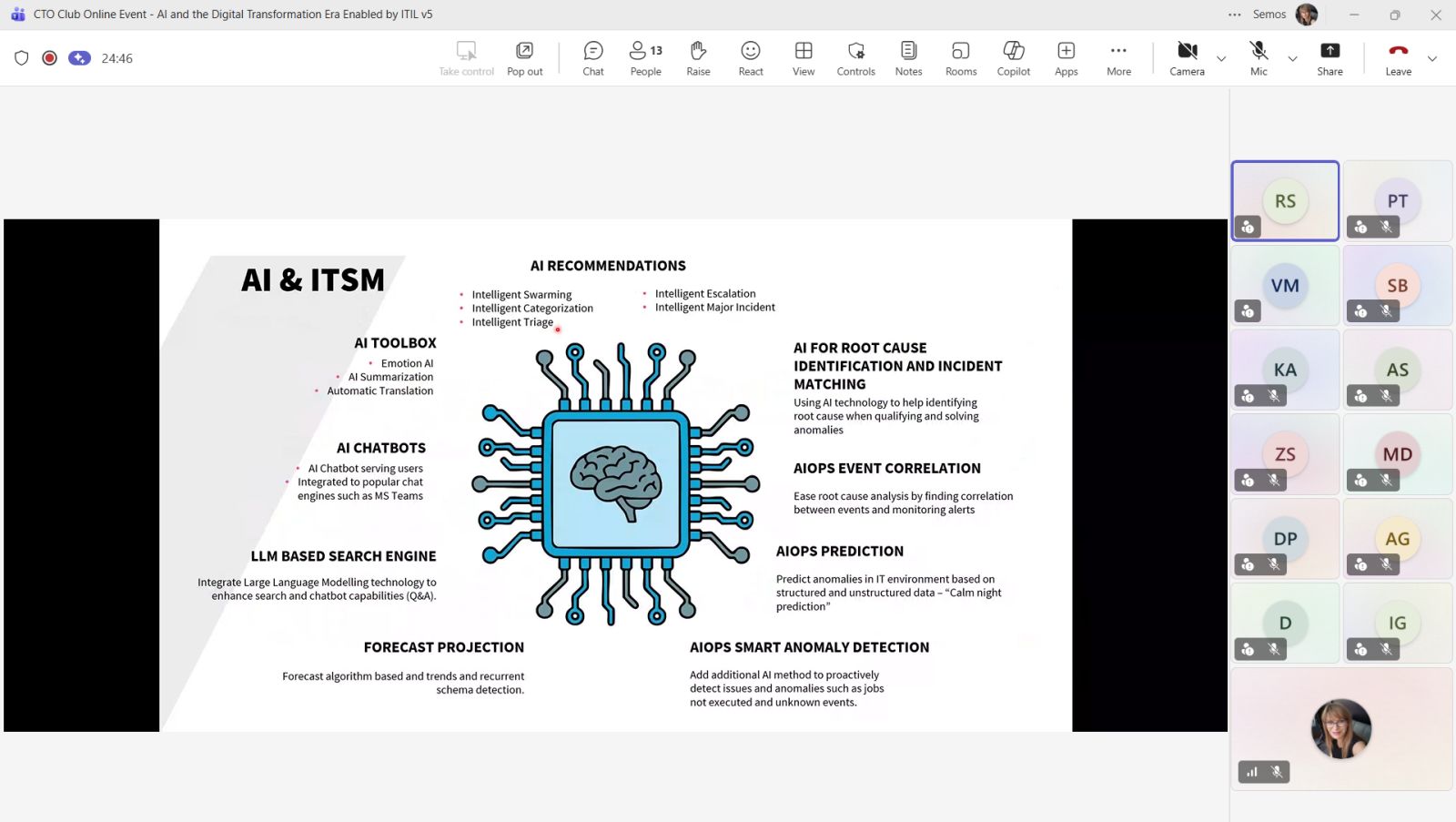Unmute the Mic

point(1259,58)
